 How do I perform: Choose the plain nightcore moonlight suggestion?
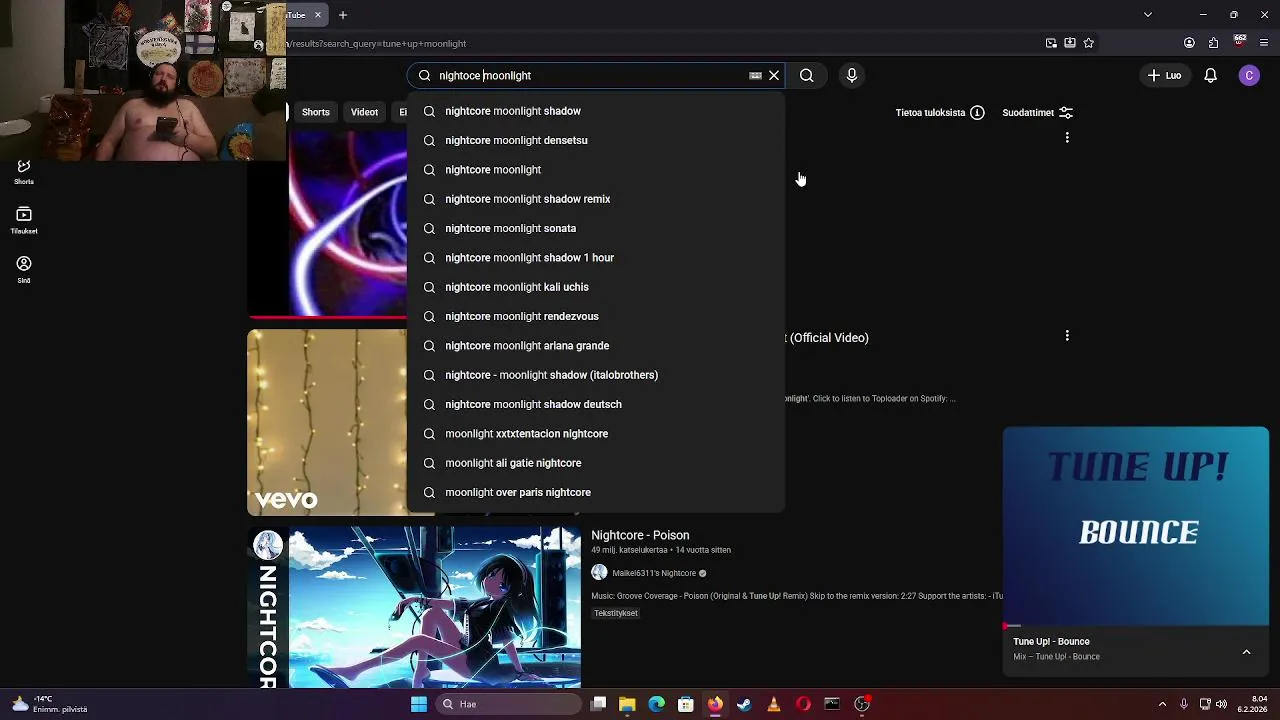[596, 170]
